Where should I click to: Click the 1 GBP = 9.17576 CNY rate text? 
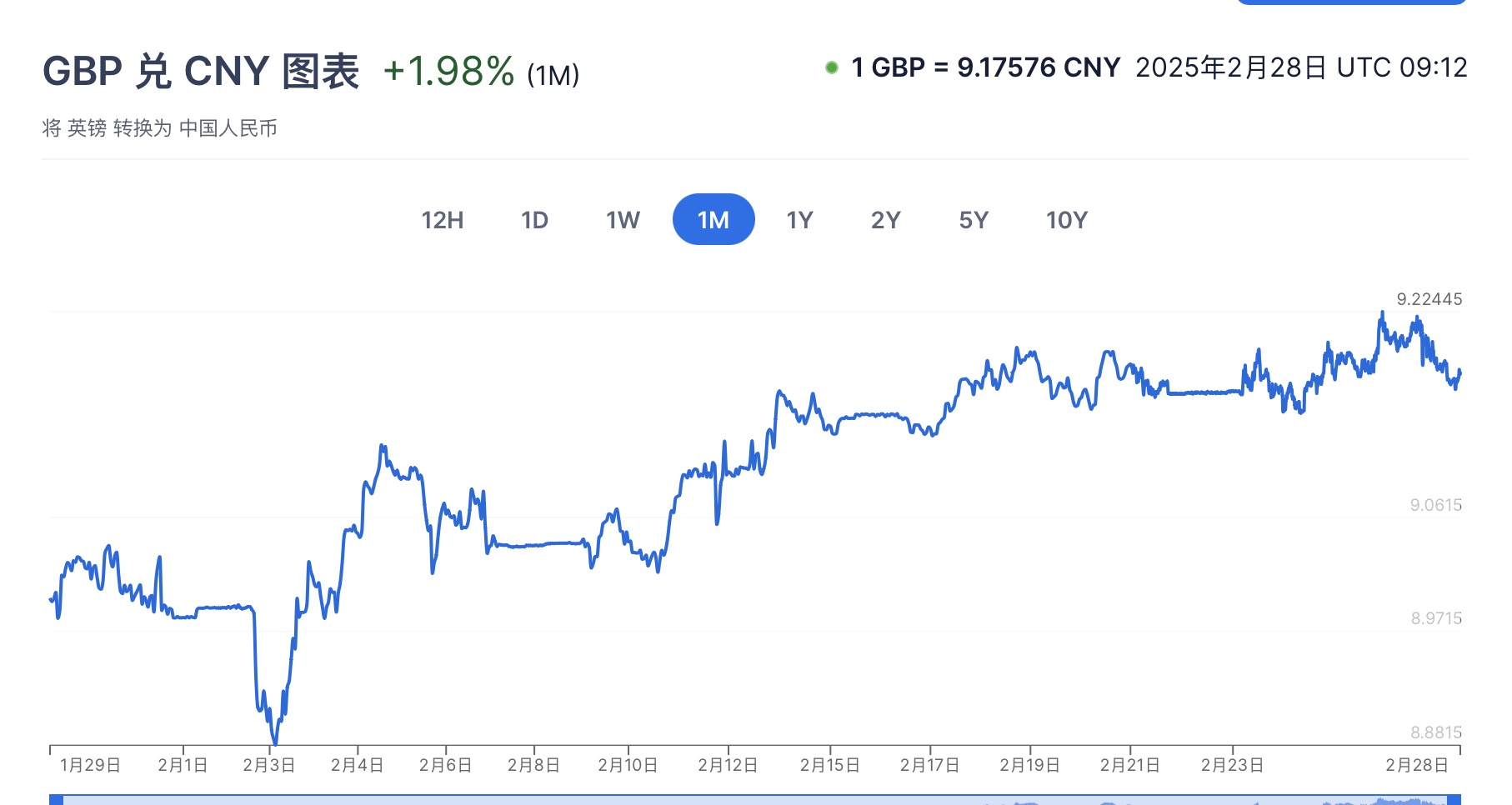985,67
